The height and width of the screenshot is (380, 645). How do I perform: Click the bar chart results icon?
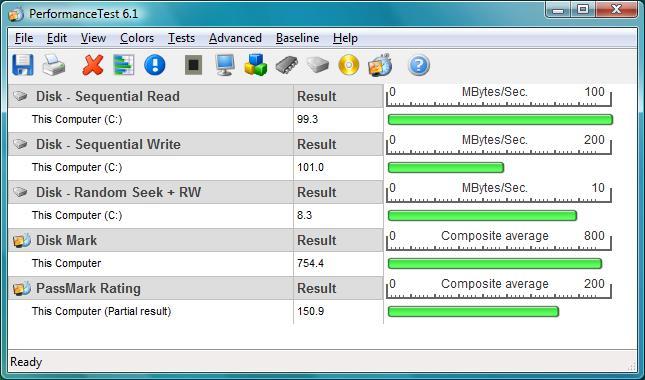[x=124, y=65]
